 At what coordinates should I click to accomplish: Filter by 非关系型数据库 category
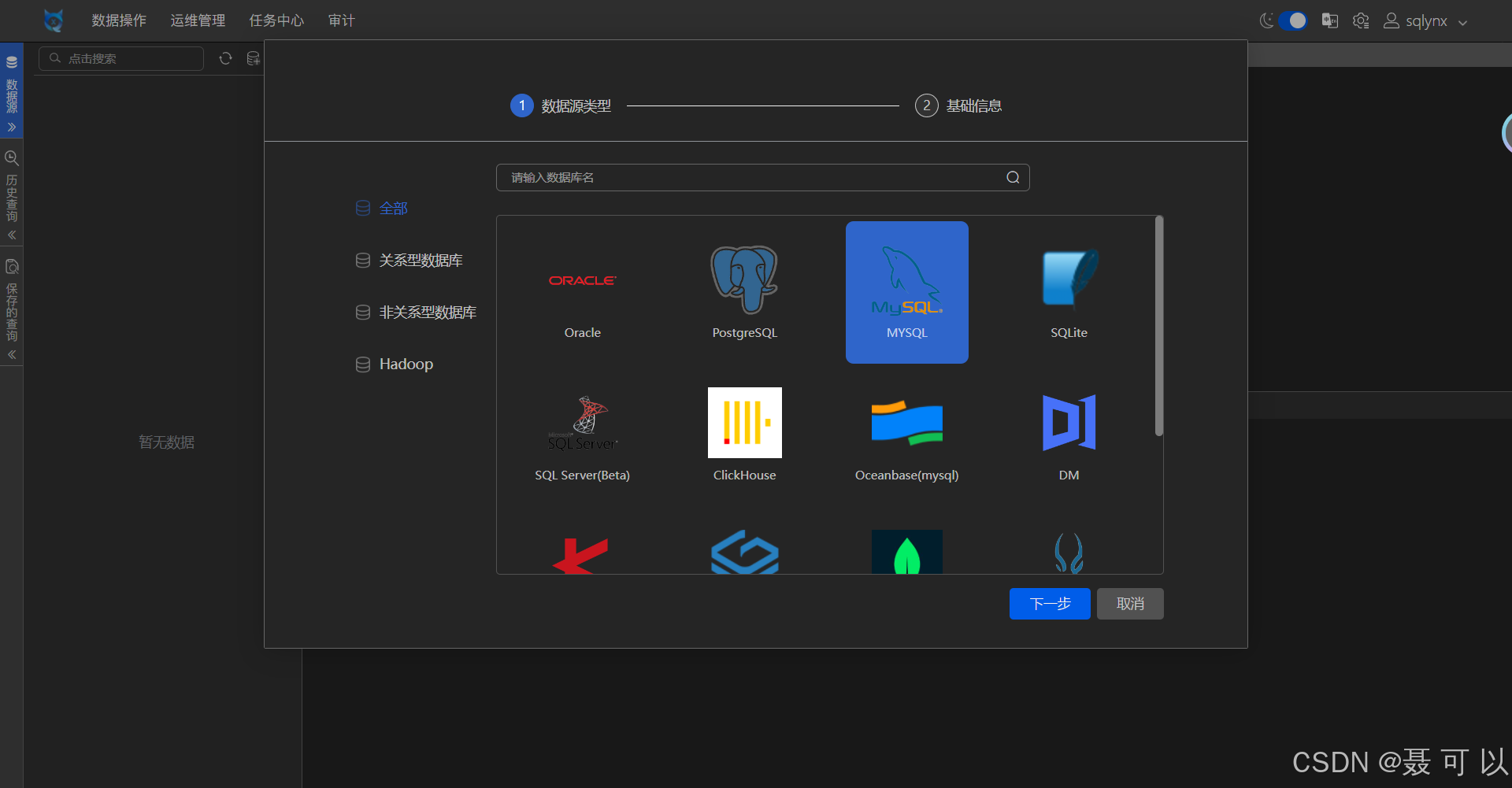click(x=417, y=313)
